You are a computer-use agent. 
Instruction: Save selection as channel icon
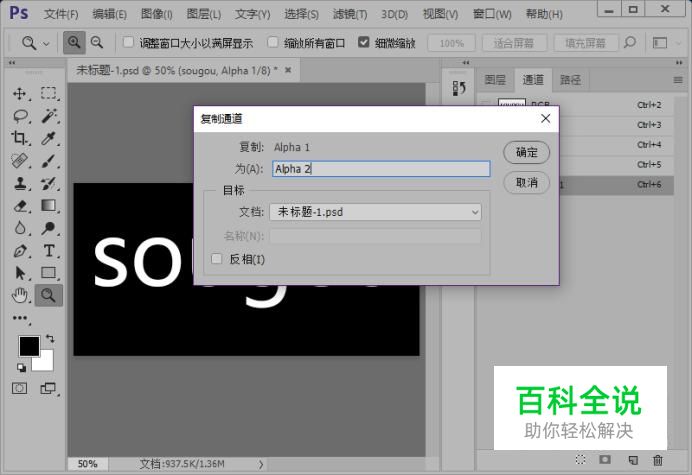(605, 460)
